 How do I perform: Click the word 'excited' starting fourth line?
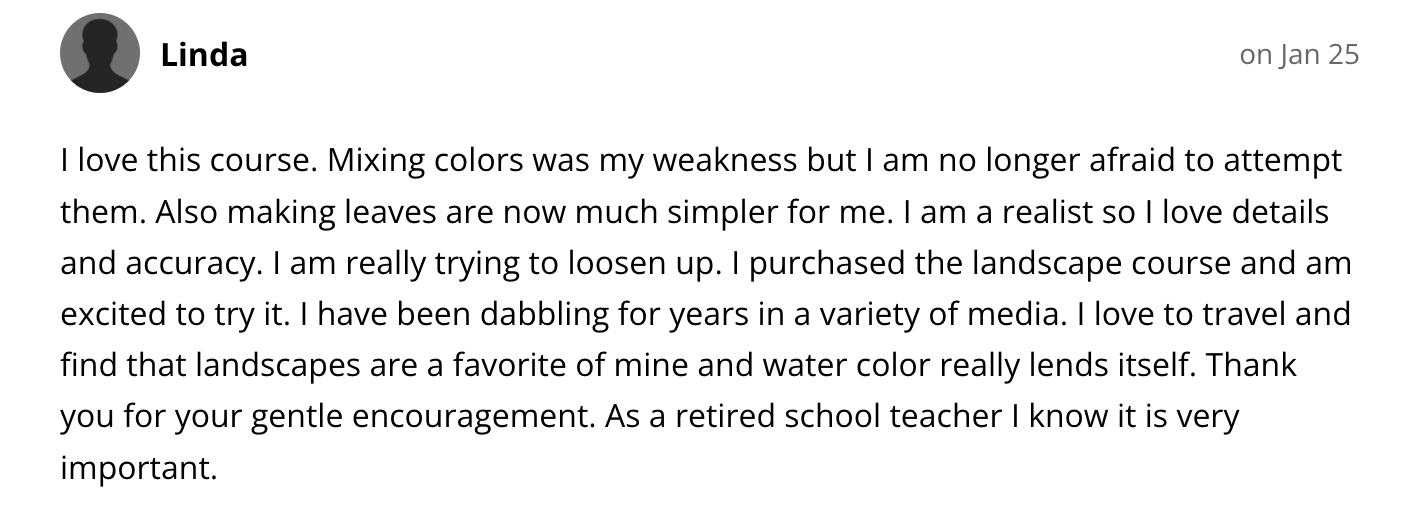[x=107, y=314]
